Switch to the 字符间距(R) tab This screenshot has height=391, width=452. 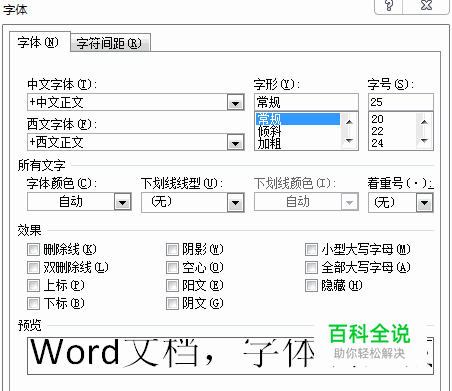(x=111, y=43)
